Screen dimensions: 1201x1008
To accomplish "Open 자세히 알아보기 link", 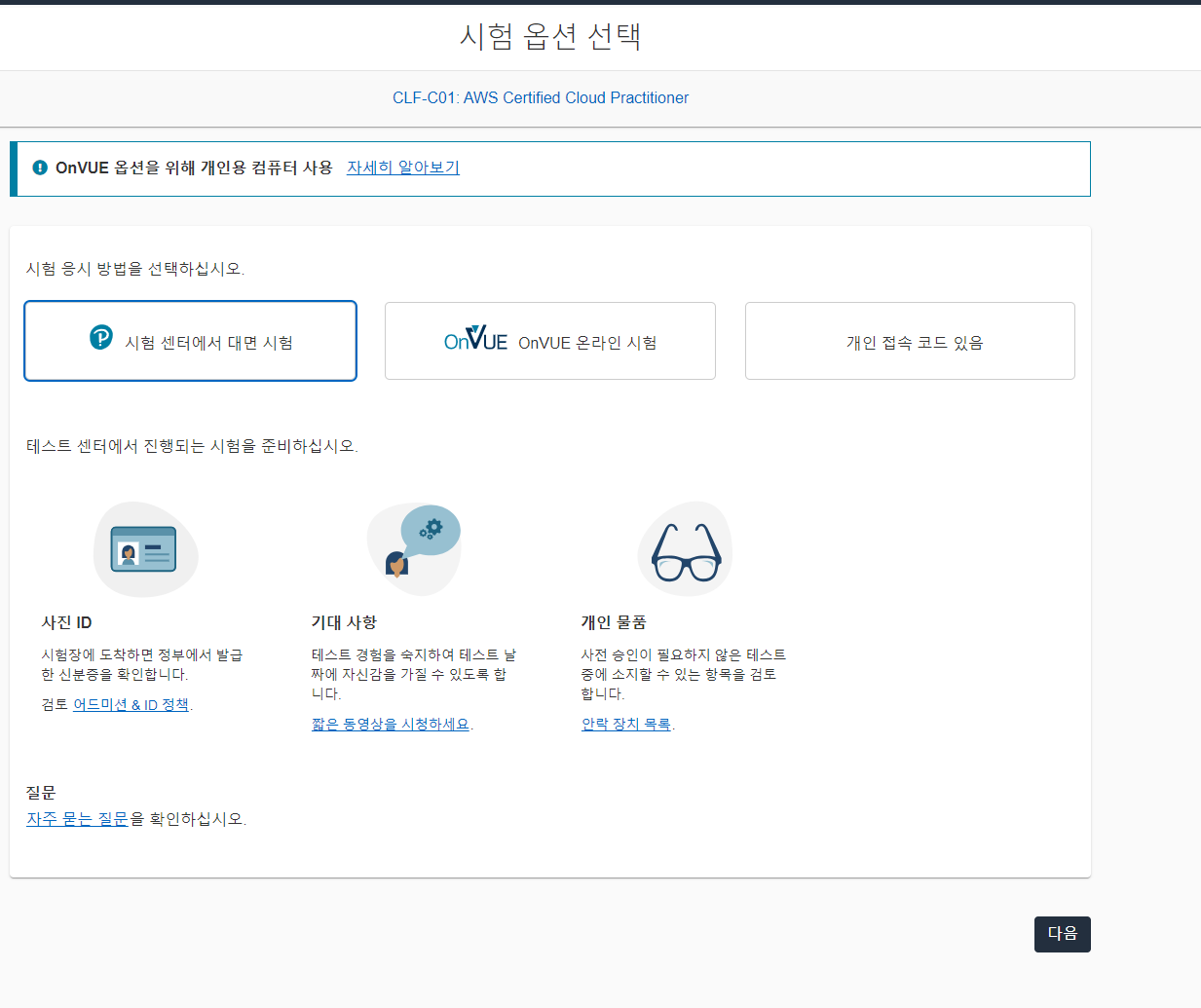I will [x=403, y=168].
